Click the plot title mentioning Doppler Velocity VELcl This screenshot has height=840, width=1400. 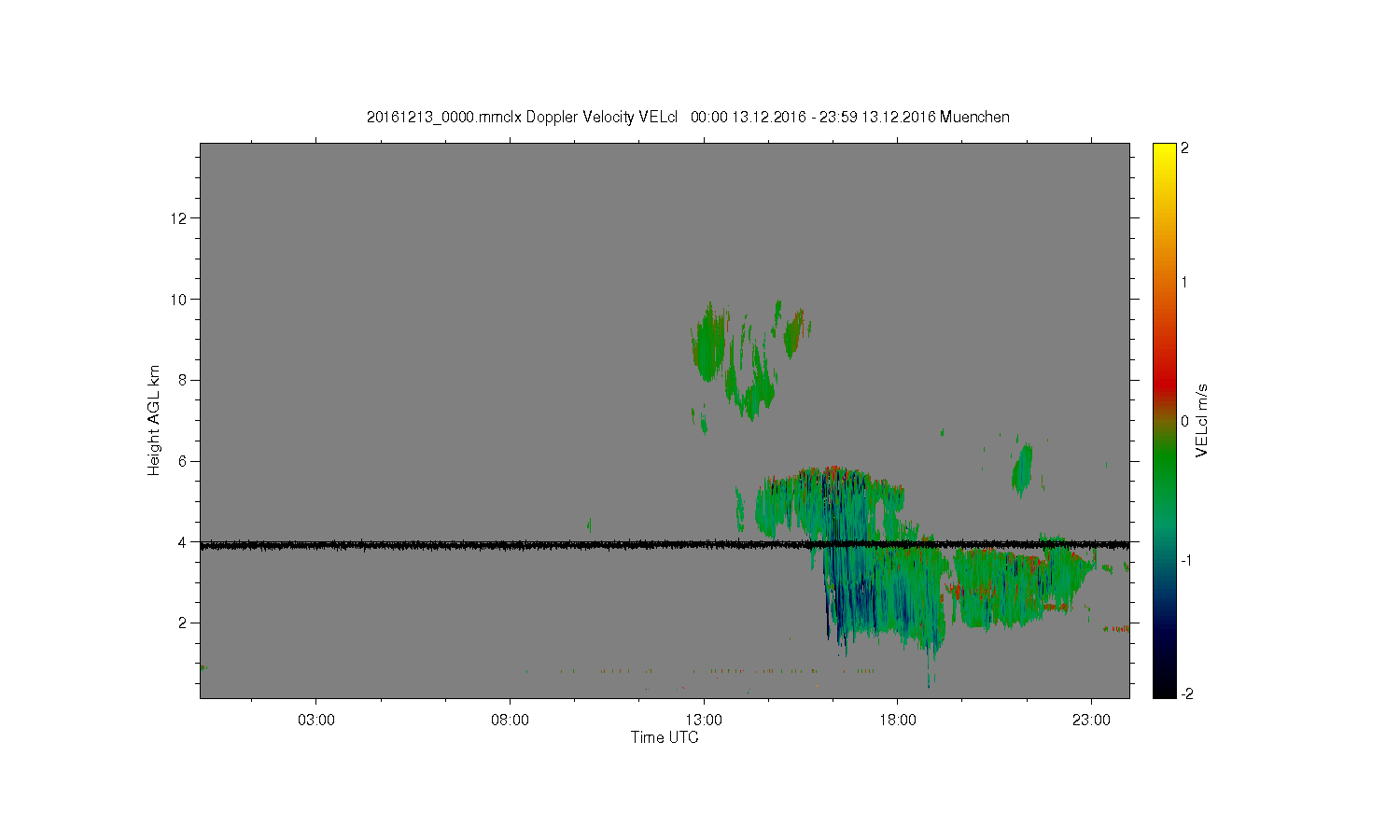pos(688,117)
